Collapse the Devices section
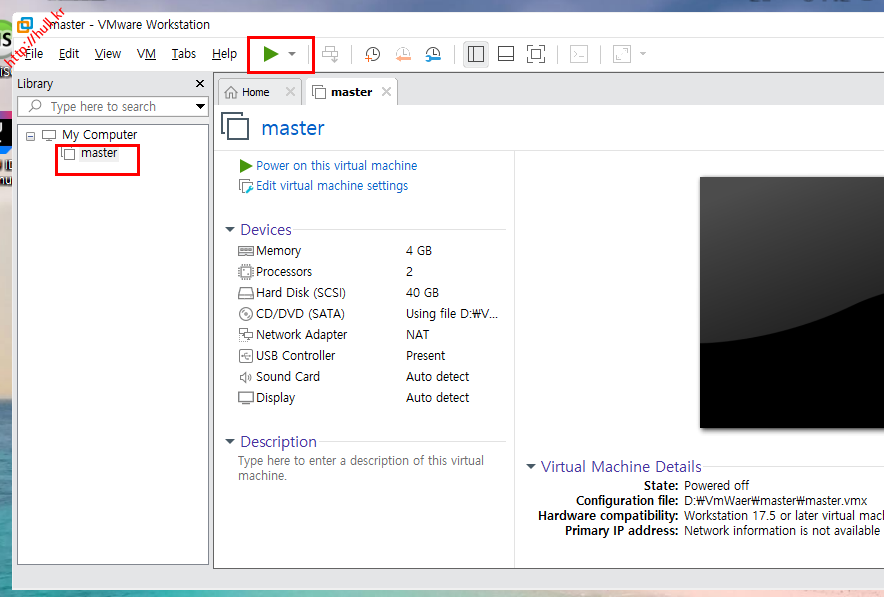Image resolution: width=884 pixels, height=597 pixels. [x=230, y=229]
